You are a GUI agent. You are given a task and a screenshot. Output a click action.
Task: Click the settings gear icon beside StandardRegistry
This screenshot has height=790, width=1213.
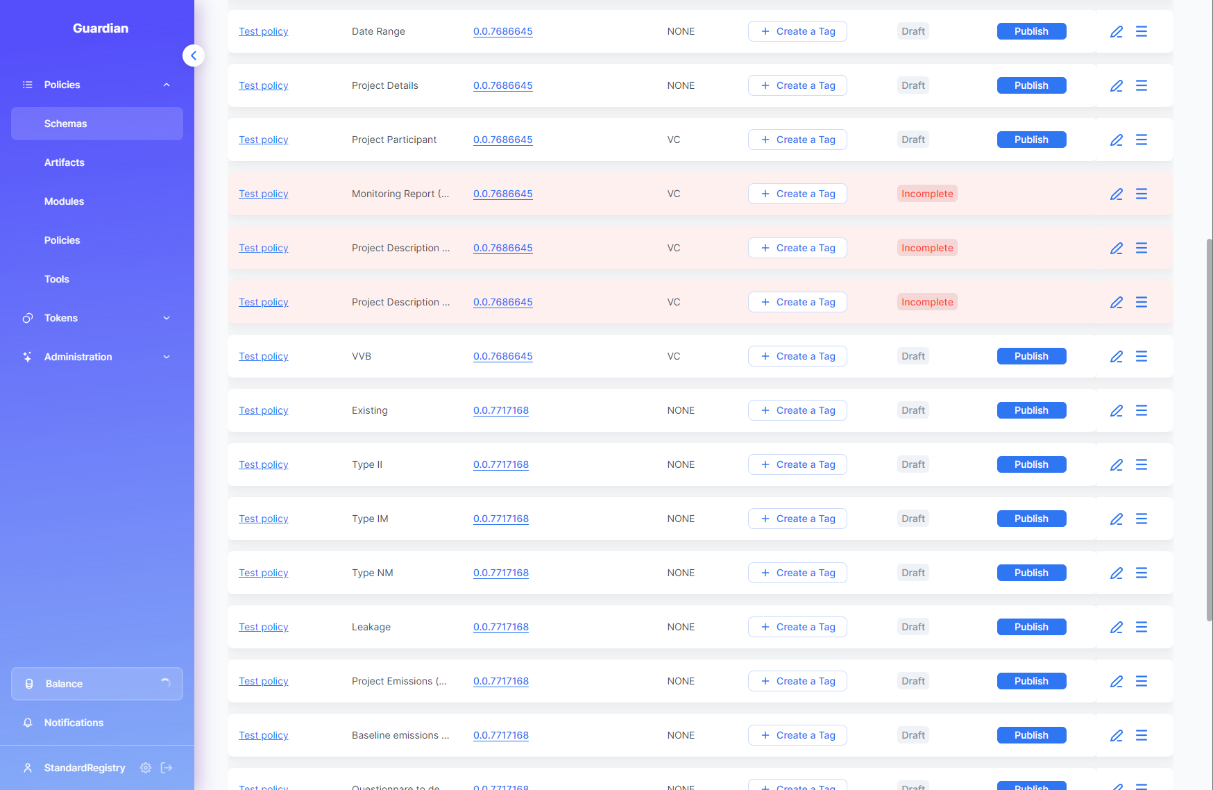(146, 768)
